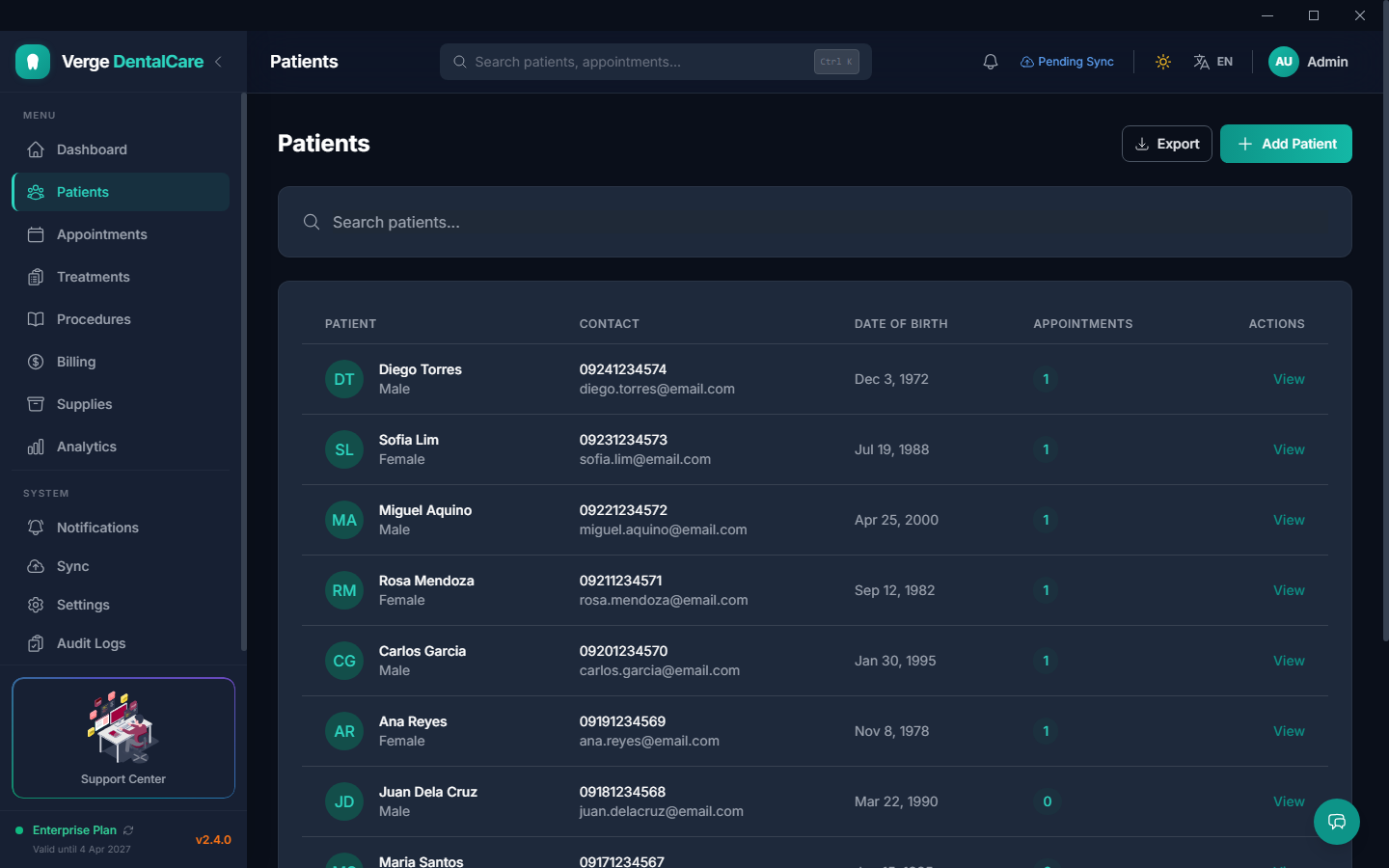Click the Verge DentalCare tooth logo
The width and height of the screenshot is (1389, 868).
[33, 62]
